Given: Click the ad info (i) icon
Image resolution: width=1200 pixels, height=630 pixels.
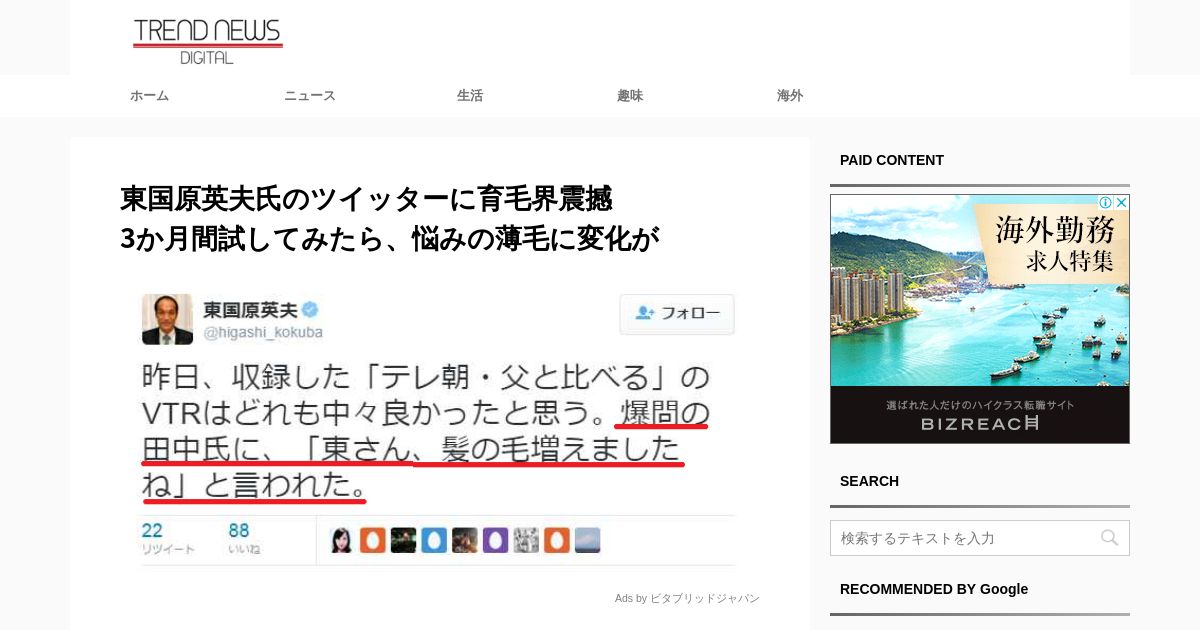Looking at the screenshot, I should point(1106,202).
